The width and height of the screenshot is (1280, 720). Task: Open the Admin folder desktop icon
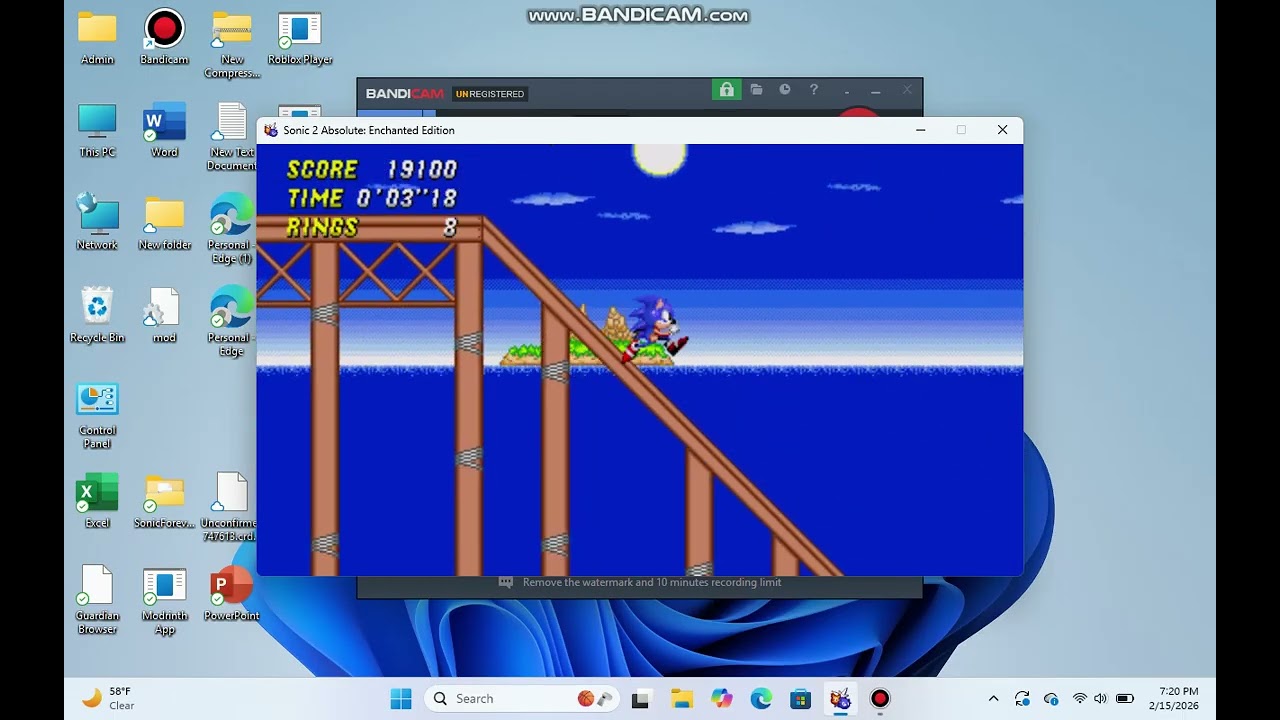coord(97,38)
